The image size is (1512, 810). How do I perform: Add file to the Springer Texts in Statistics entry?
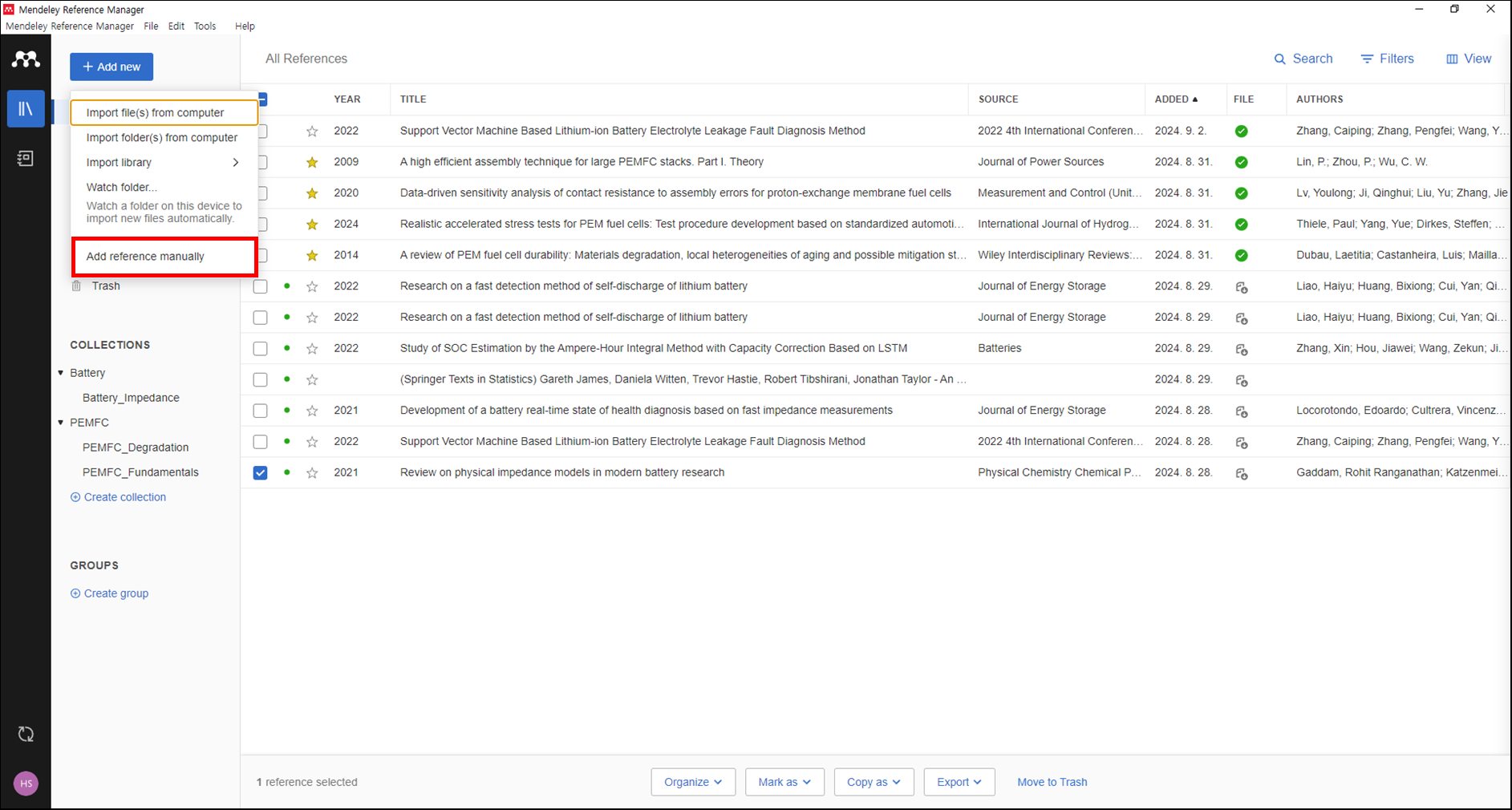pos(1242,381)
